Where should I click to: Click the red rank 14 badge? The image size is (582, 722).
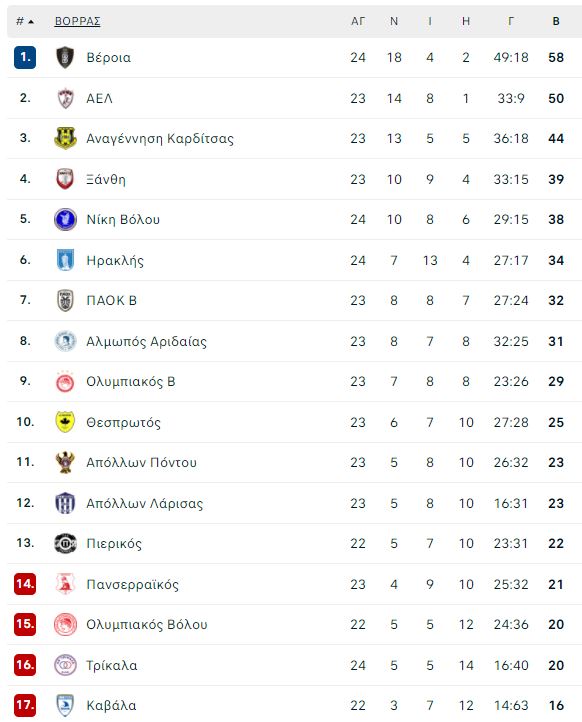click(25, 584)
